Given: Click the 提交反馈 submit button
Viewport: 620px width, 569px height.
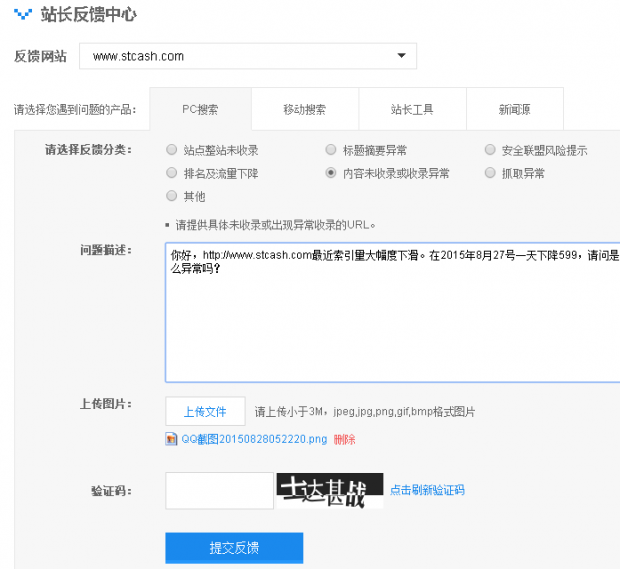Looking at the screenshot, I should point(234,548).
